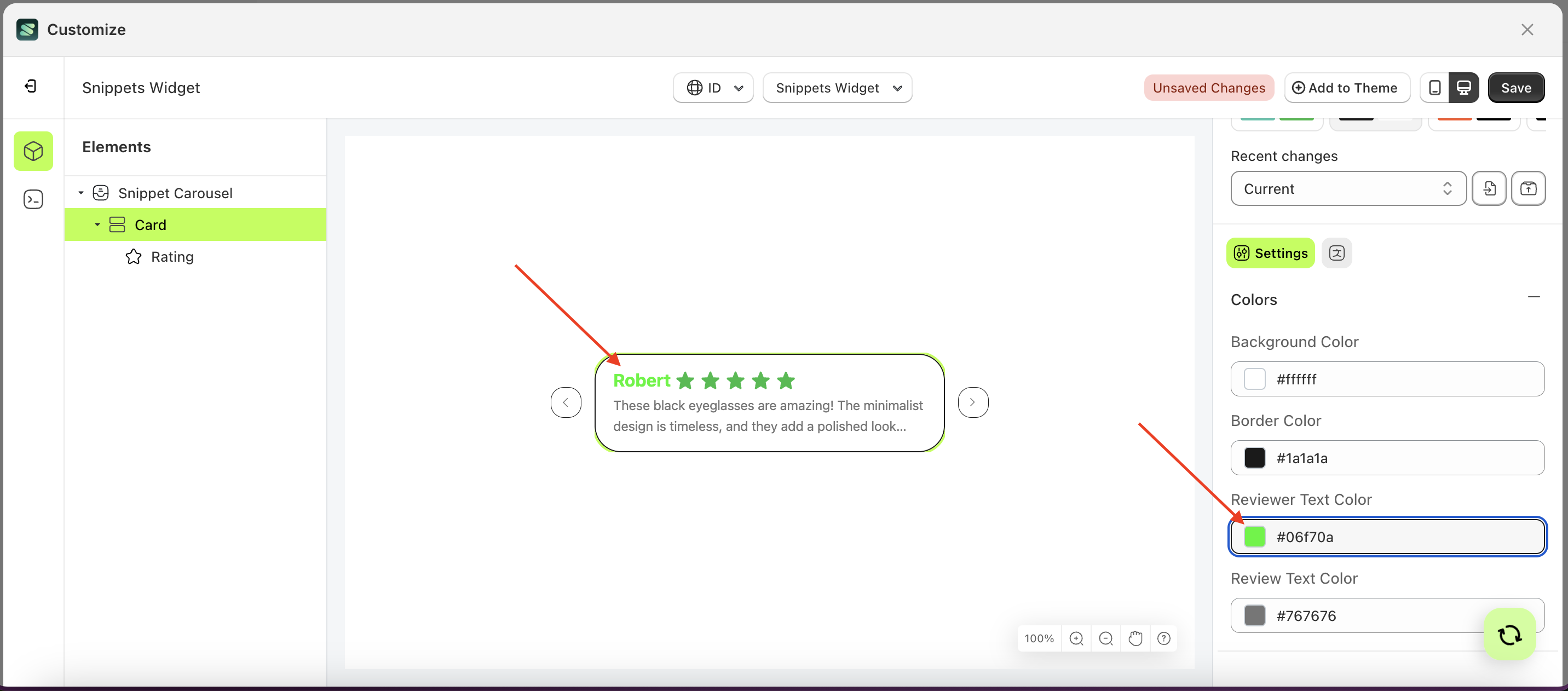Click the exit editor icon top left

[31, 86]
